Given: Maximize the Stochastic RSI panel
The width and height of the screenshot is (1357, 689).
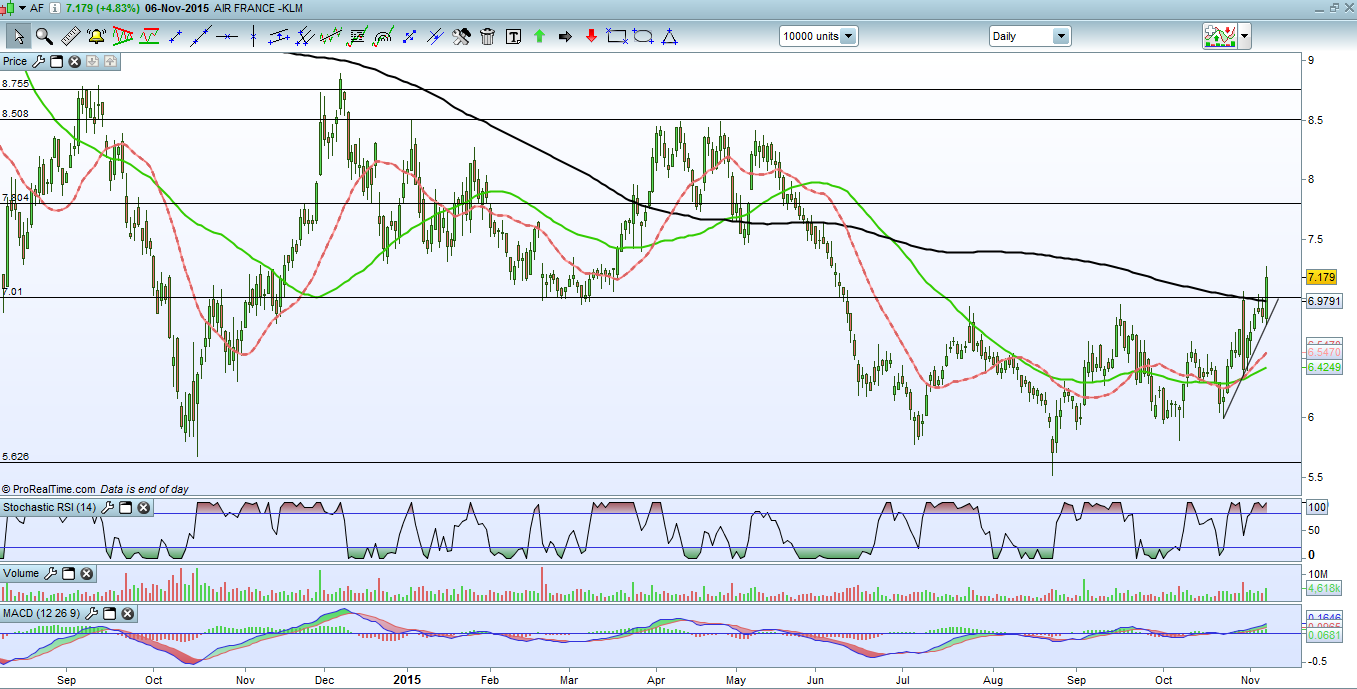Looking at the screenshot, I should 125,507.
